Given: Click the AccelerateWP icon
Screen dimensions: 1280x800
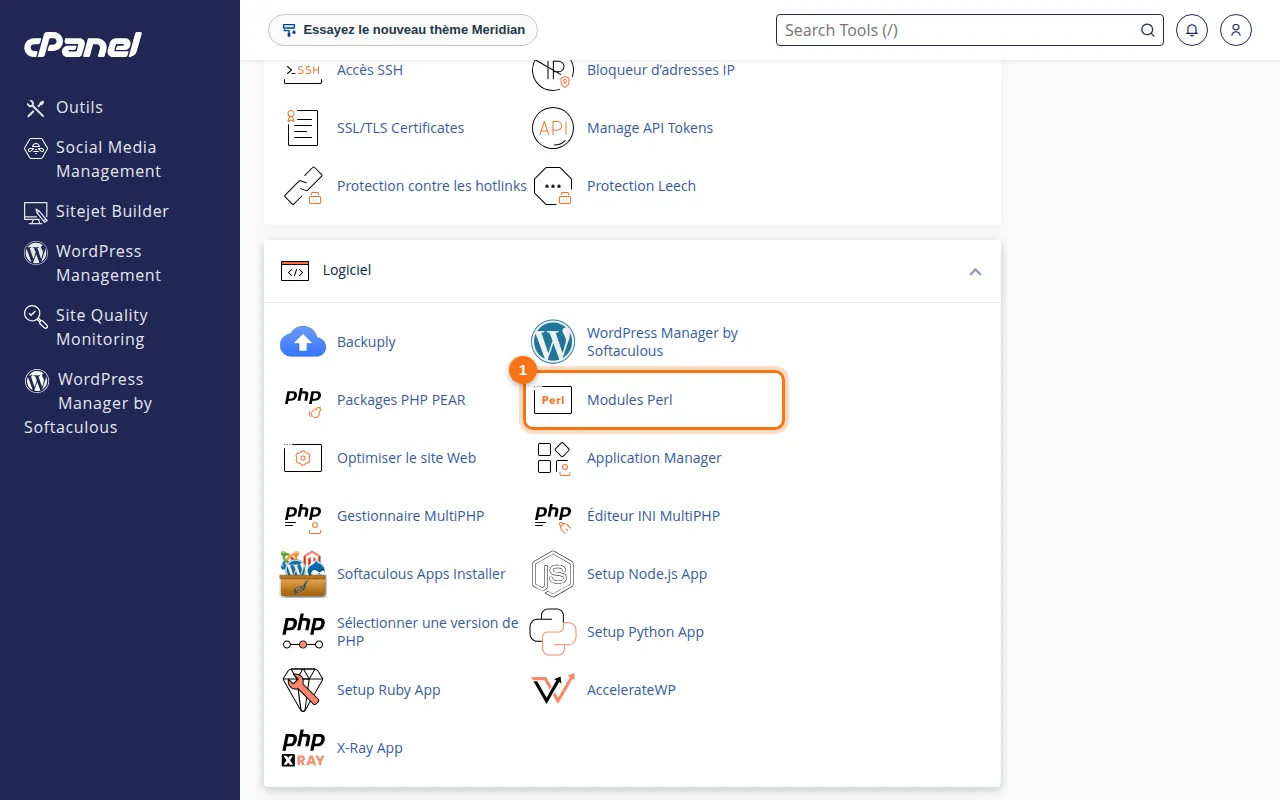Looking at the screenshot, I should 553,690.
